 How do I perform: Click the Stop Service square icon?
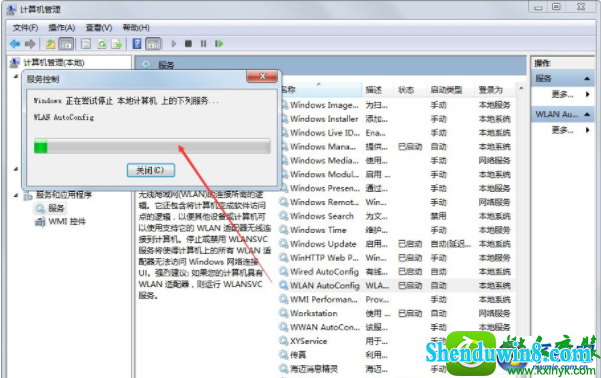click(188, 44)
